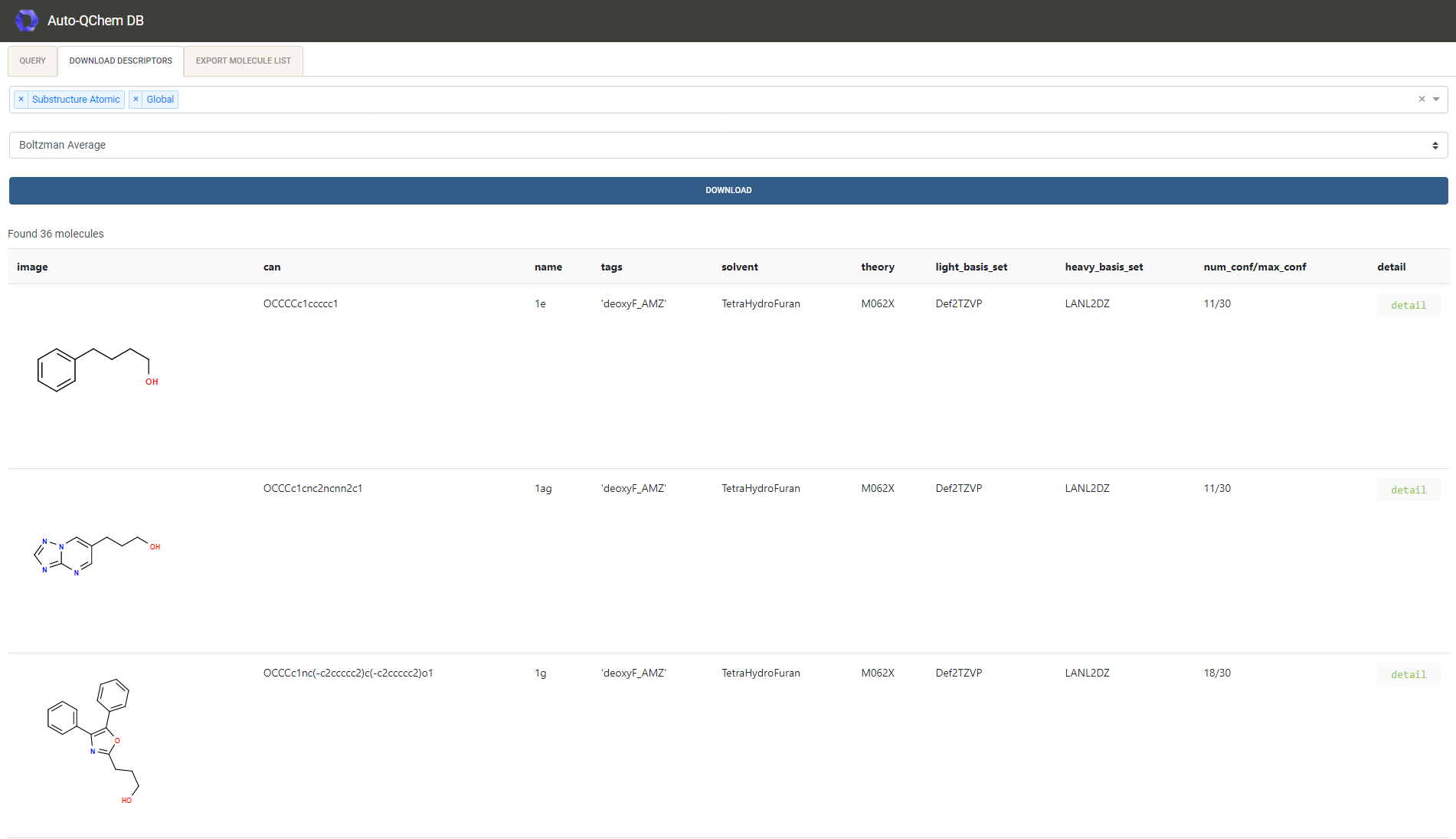Open detail for molecule 1ag
This screenshot has height=839, width=1456.
coord(1408,490)
